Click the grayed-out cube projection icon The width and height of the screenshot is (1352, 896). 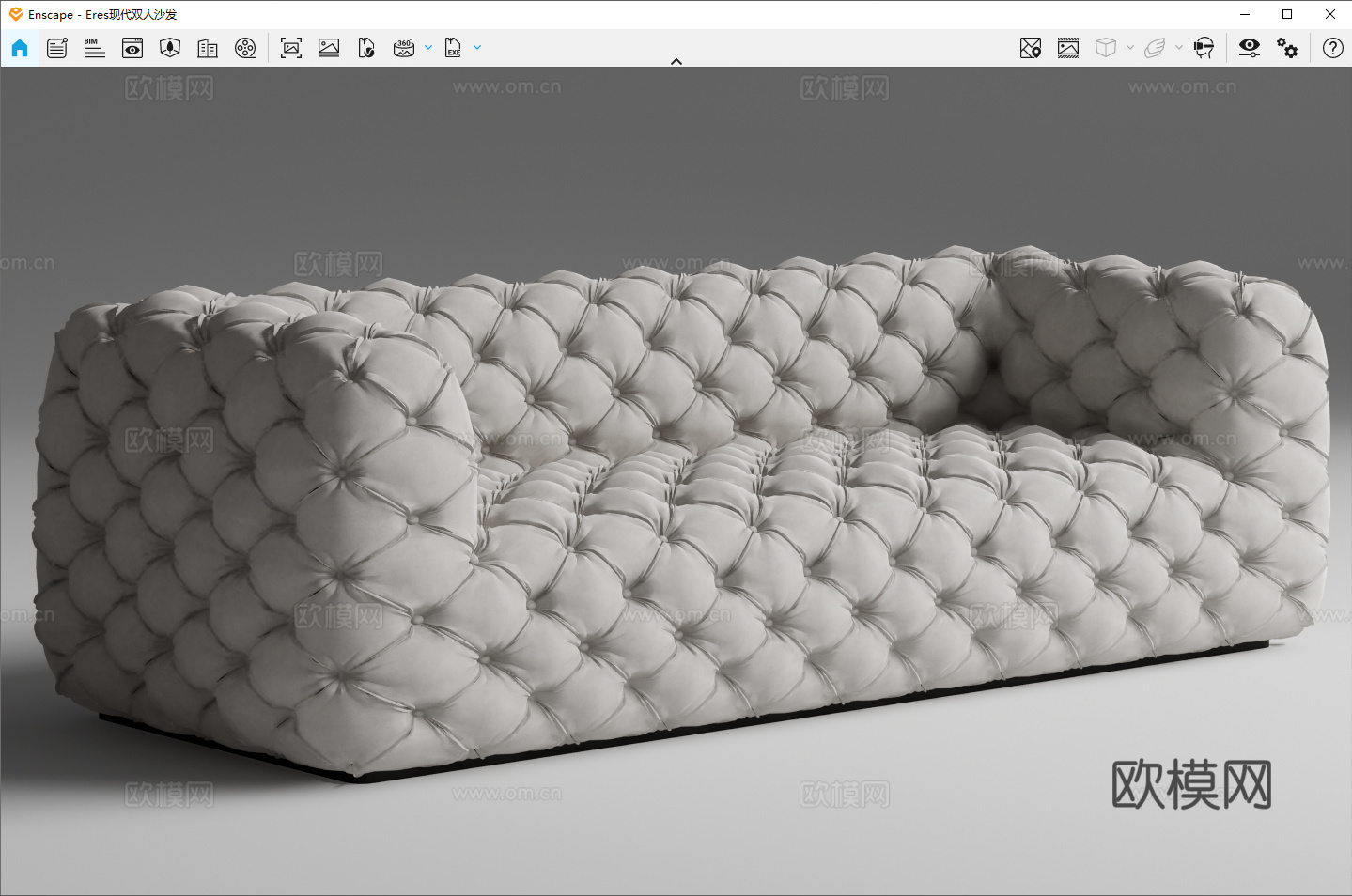(1106, 48)
